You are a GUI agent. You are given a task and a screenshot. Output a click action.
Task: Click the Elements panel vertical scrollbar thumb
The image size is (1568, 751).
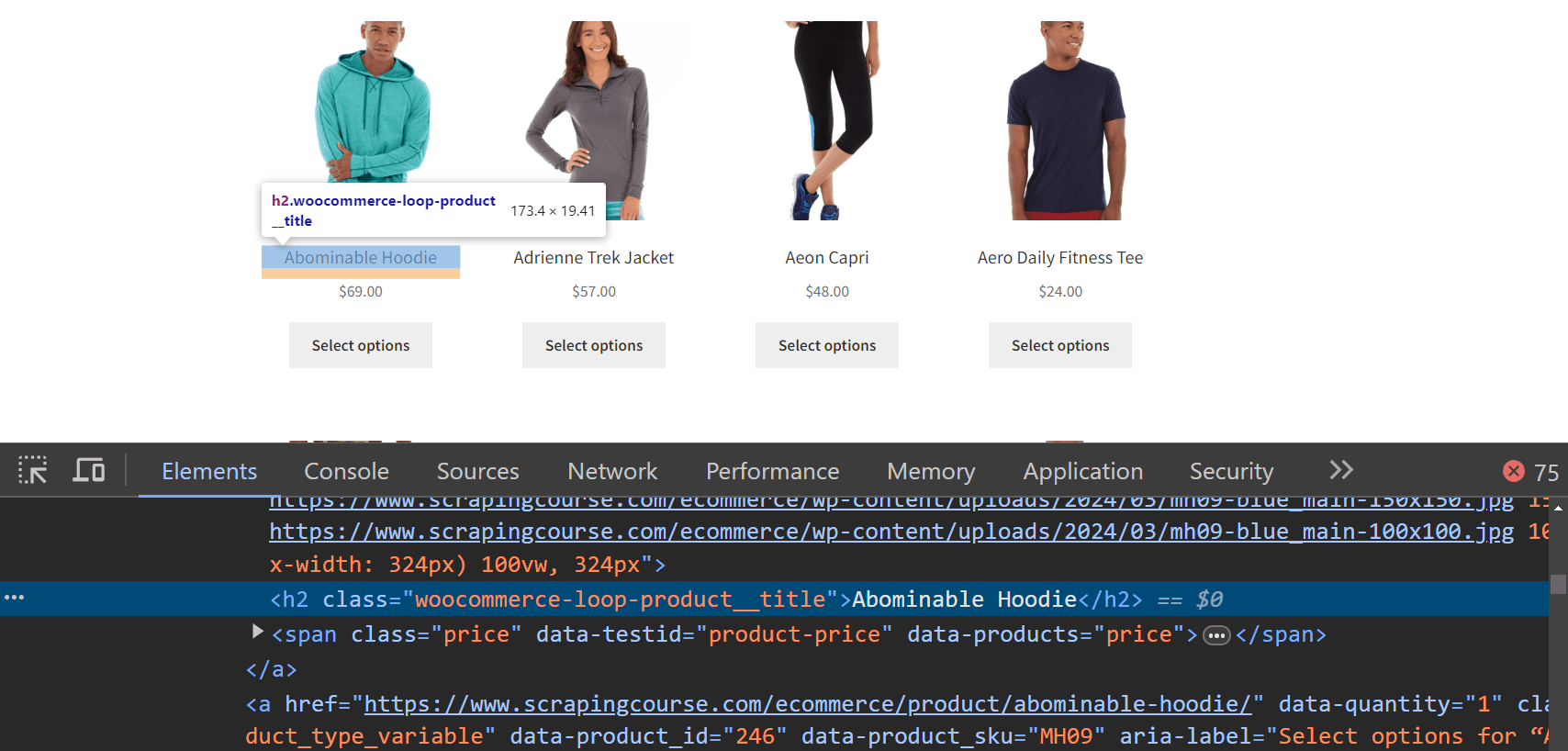pyautogui.click(x=1558, y=584)
